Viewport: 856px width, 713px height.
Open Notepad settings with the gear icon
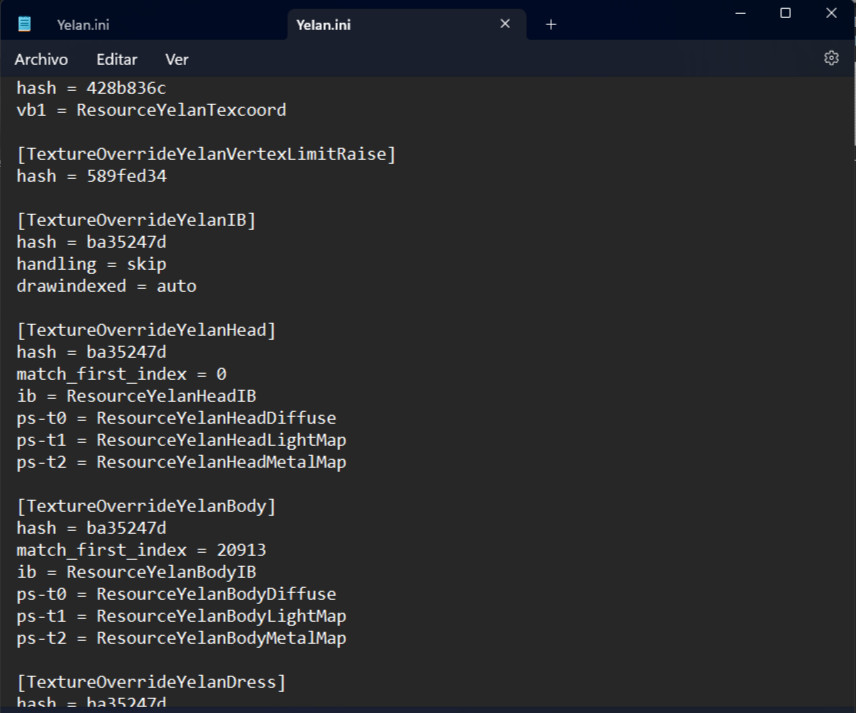831,58
